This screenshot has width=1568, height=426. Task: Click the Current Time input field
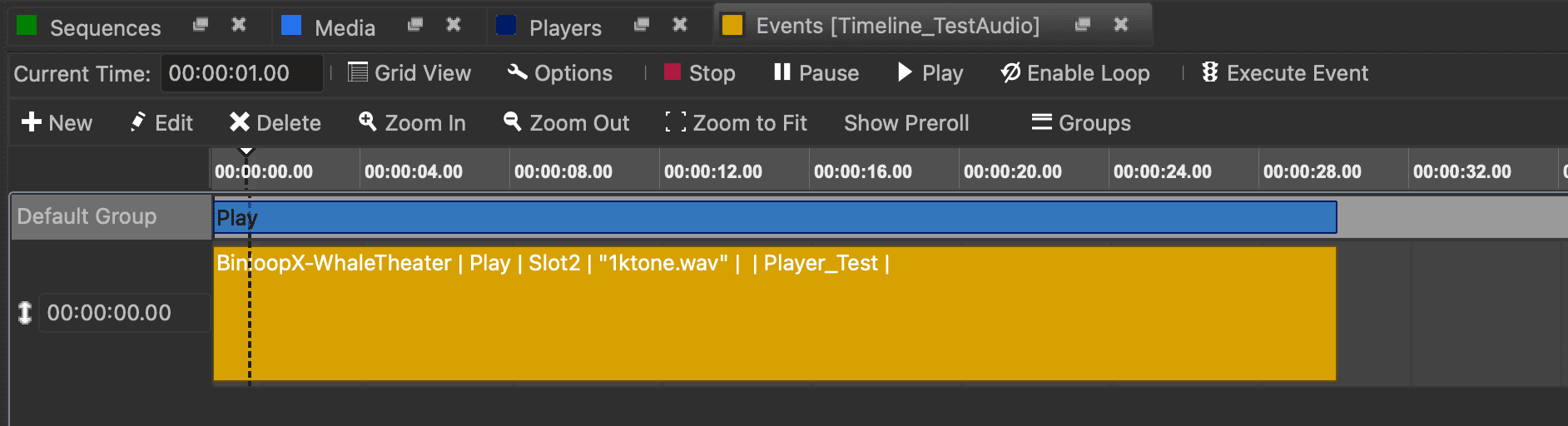(x=241, y=73)
